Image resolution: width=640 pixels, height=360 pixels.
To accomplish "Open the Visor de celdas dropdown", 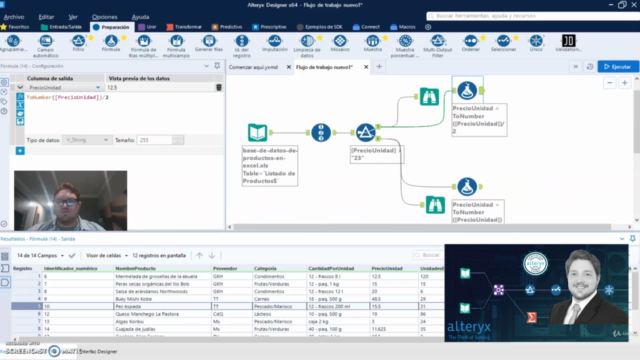I will [x=107, y=256].
